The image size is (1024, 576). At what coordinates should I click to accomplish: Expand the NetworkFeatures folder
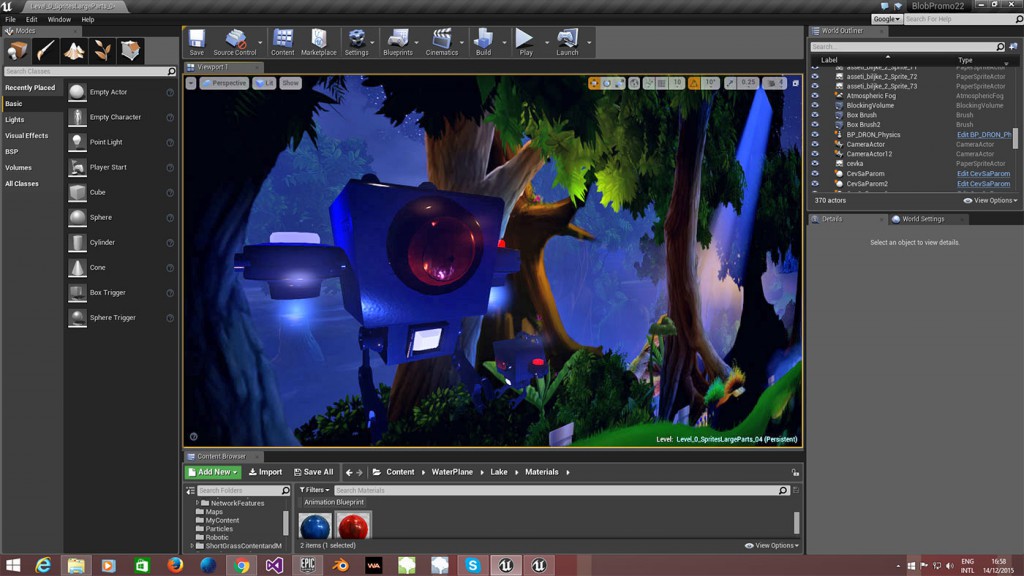197,504
